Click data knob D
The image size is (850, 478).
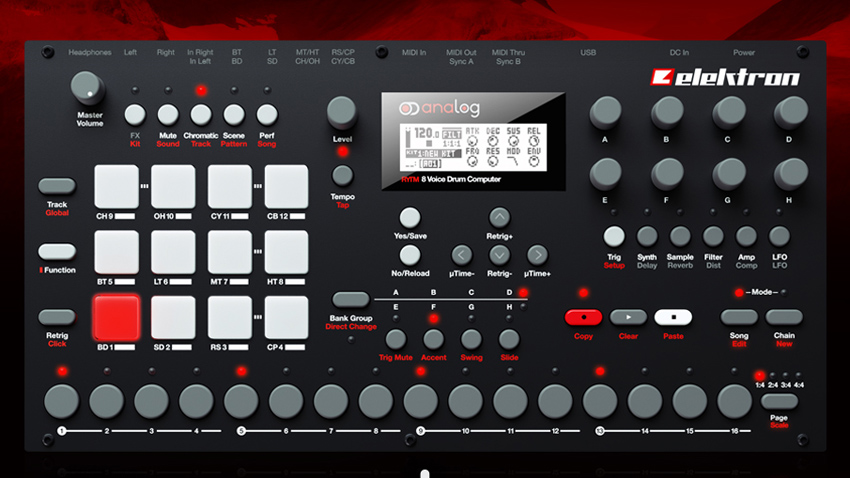[x=790, y=112]
